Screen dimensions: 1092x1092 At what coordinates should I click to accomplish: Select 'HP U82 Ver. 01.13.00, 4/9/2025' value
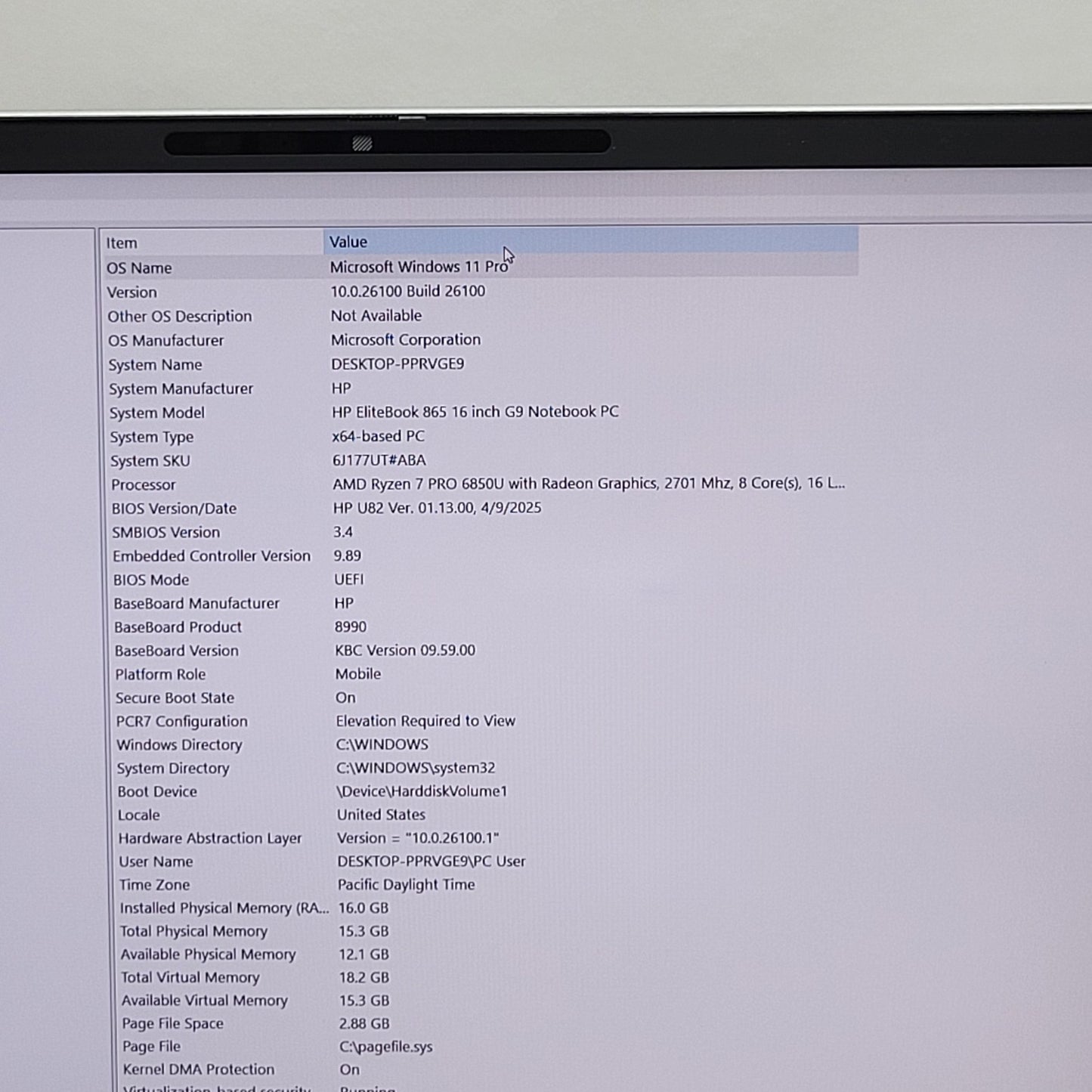438,508
